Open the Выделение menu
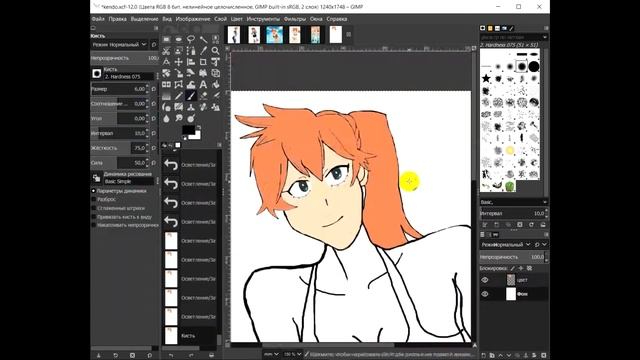The height and width of the screenshot is (360, 640). coord(144,19)
